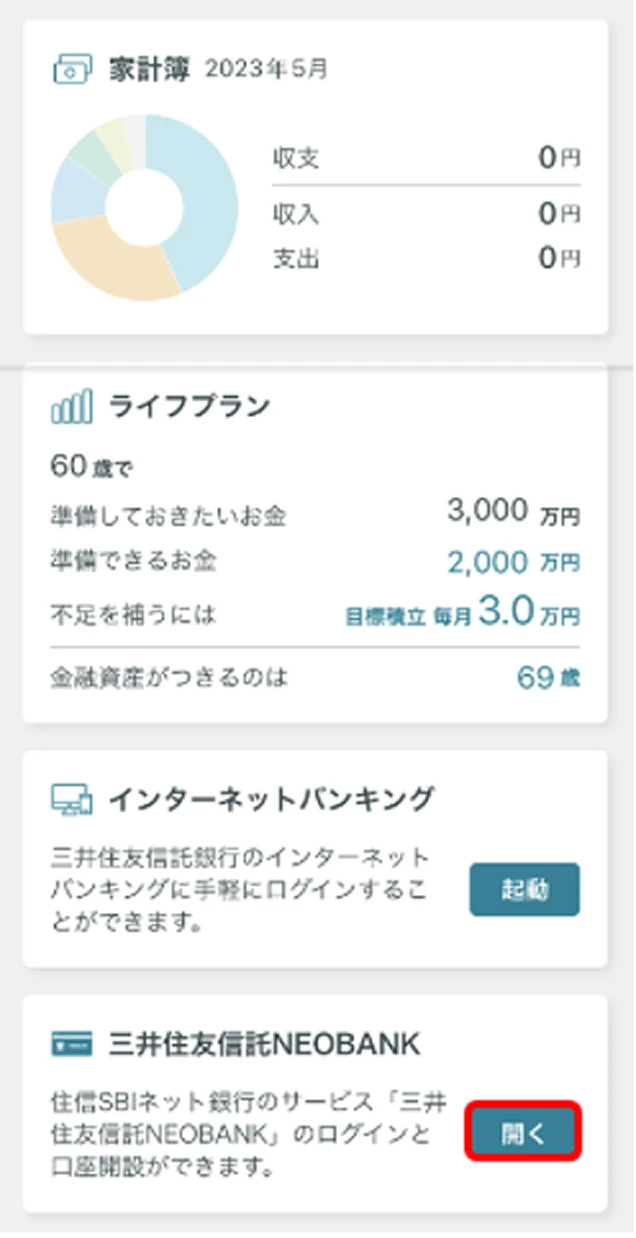Click the 目標積立 毎月3.0万円 value
This screenshot has width=636, height=1238.
click(463, 613)
